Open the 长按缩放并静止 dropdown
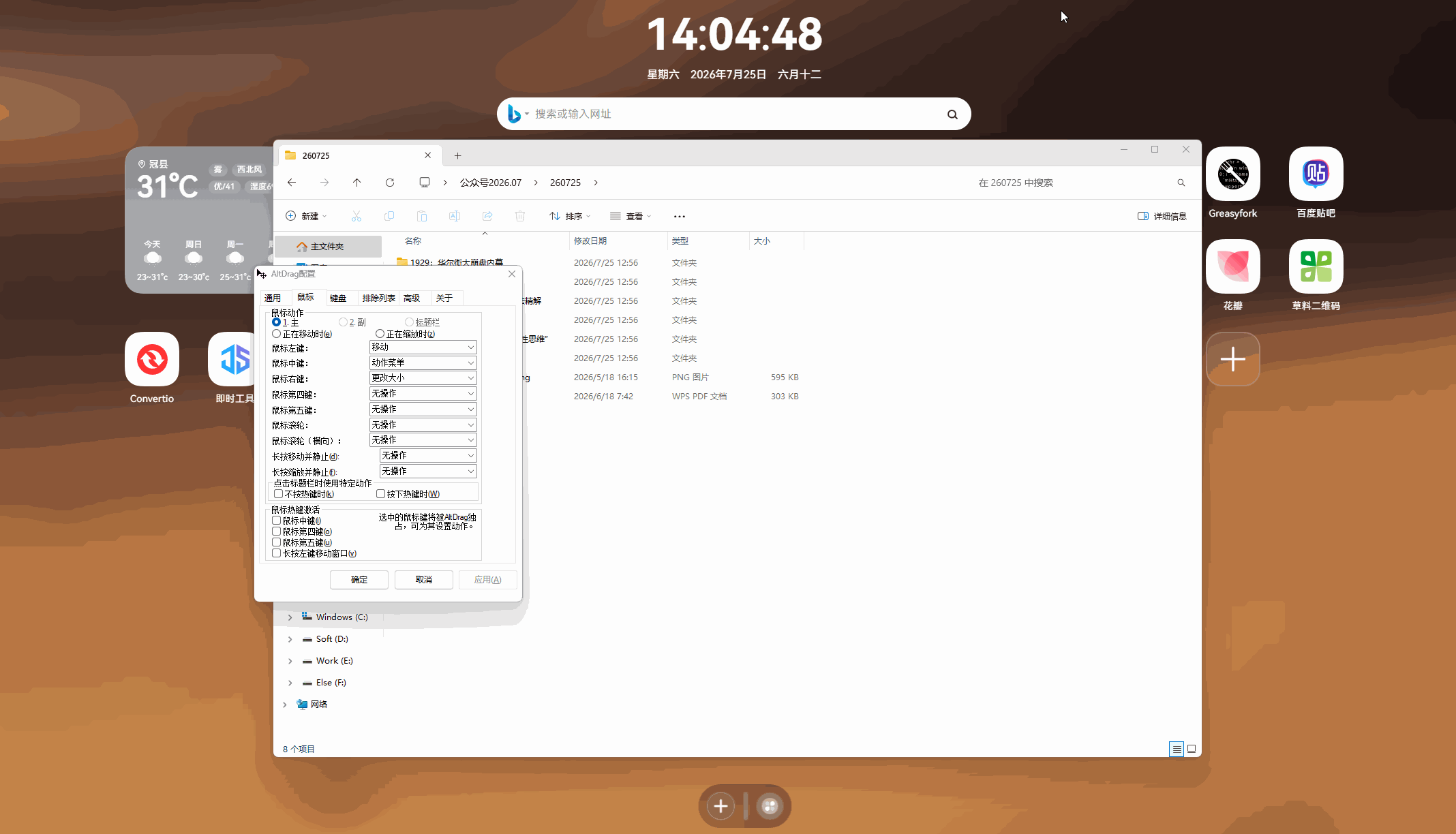This screenshot has width=1456, height=834. tap(428, 472)
